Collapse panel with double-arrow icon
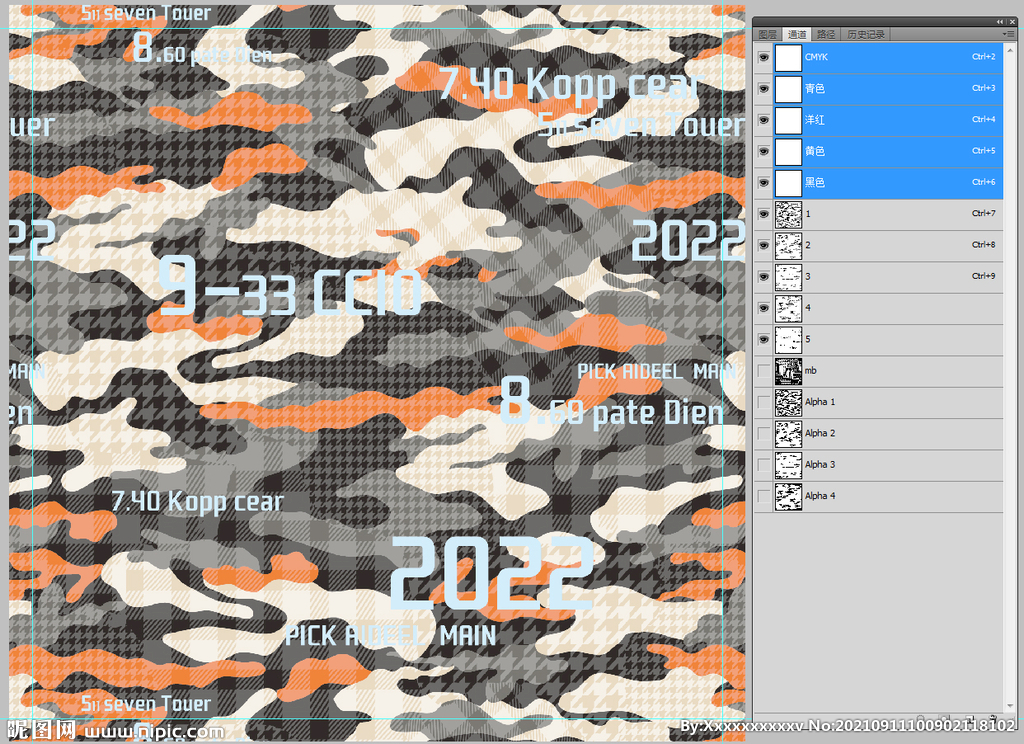1024x744 pixels. tap(999, 21)
